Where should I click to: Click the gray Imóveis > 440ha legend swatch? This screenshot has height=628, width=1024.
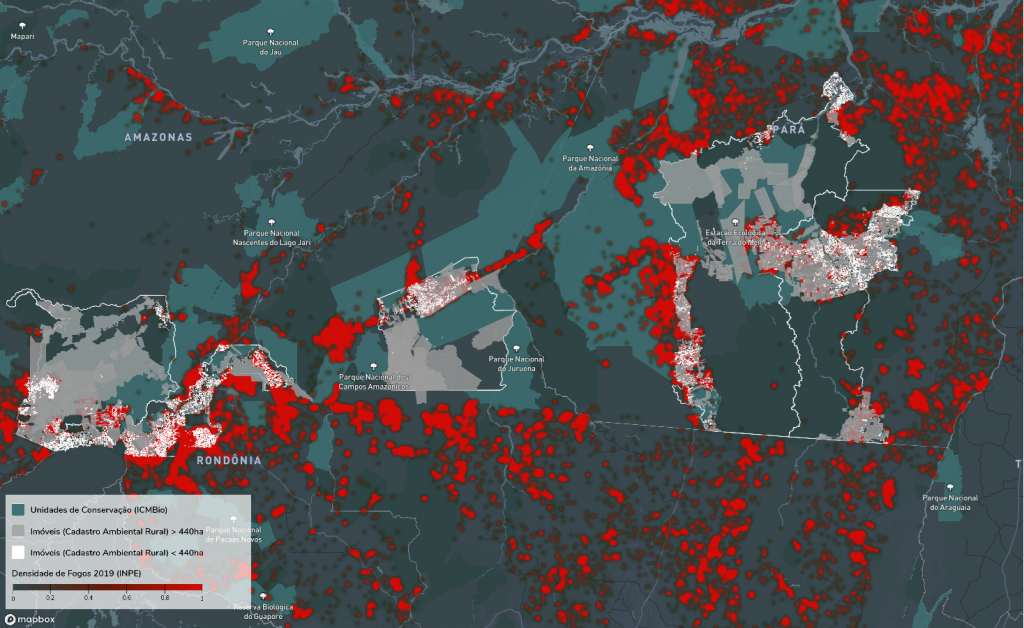pyautogui.click(x=18, y=531)
